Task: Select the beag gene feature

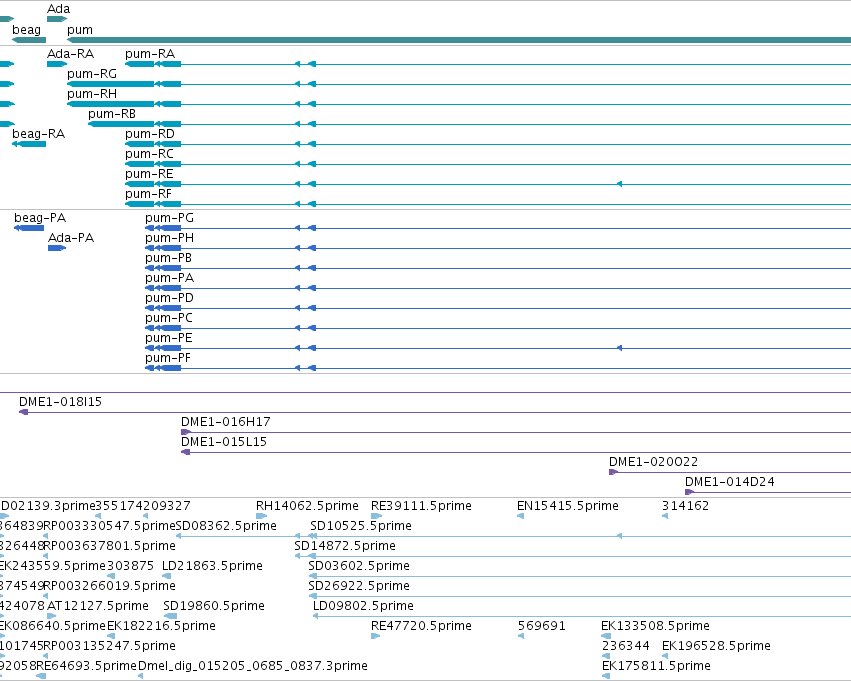Action: [x=29, y=40]
